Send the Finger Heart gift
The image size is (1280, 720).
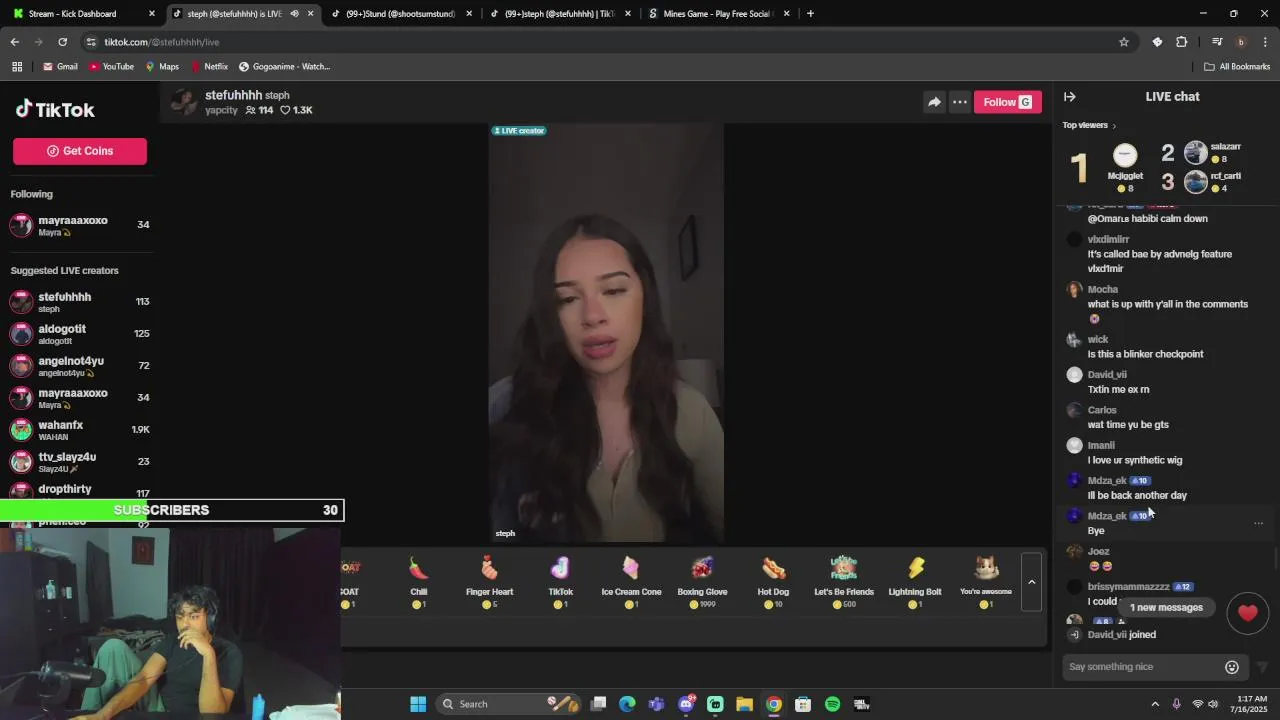point(489,580)
